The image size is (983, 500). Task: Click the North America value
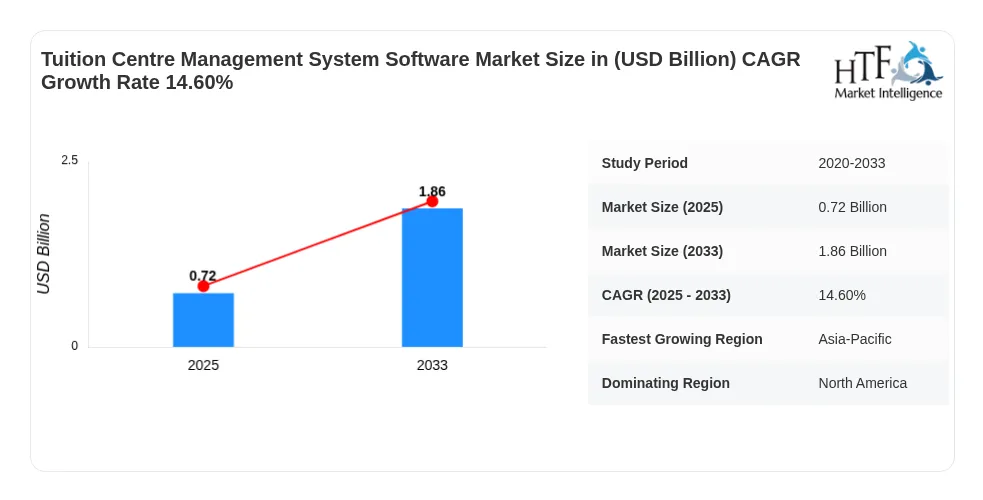click(863, 383)
